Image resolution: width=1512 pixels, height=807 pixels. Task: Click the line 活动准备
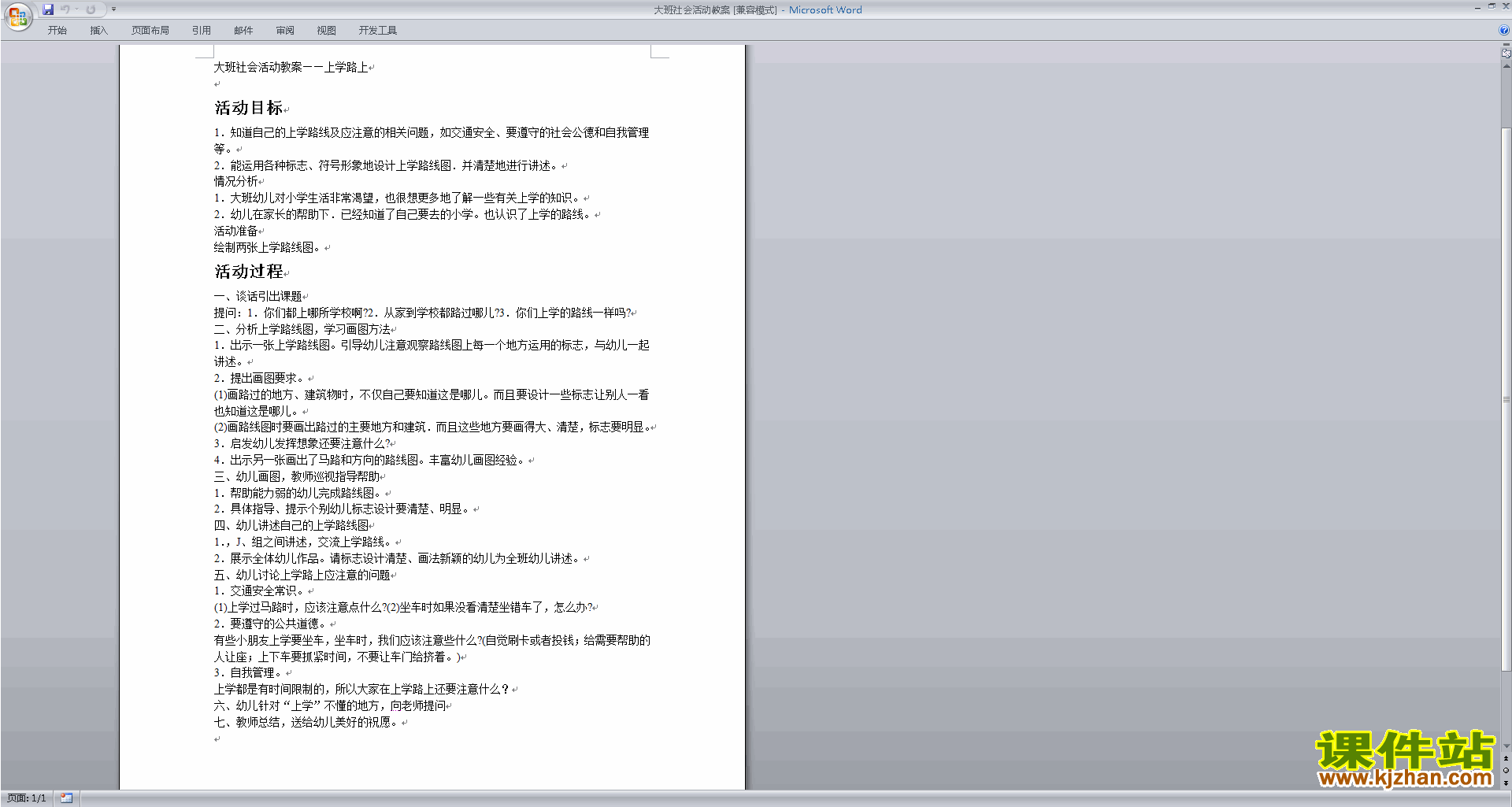[235, 231]
